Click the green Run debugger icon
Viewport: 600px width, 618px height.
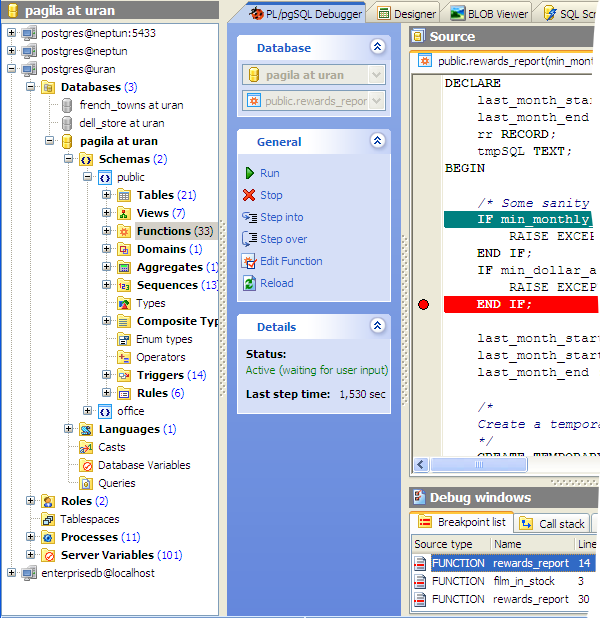[249, 173]
